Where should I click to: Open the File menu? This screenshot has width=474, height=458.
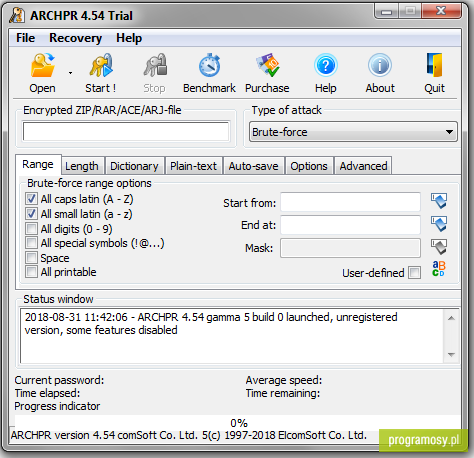[x=25, y=38]
